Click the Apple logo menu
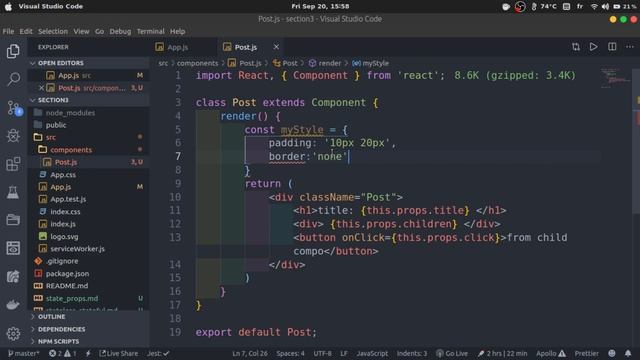 [x=8, y=7]
